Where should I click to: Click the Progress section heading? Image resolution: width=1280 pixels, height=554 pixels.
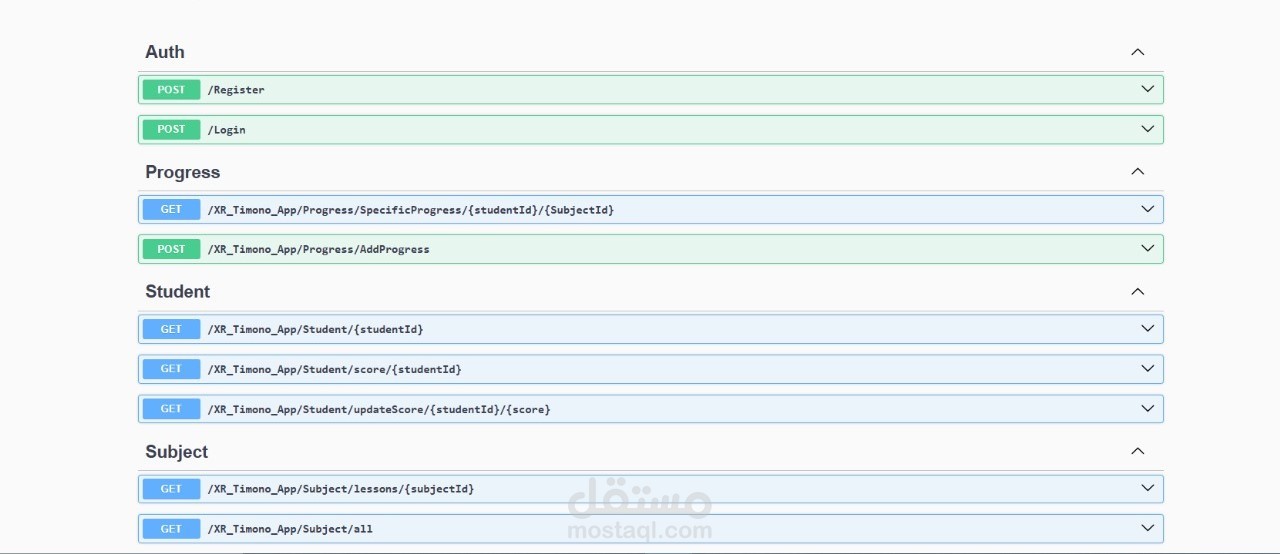pyautogui.click(x=183, y=172)
